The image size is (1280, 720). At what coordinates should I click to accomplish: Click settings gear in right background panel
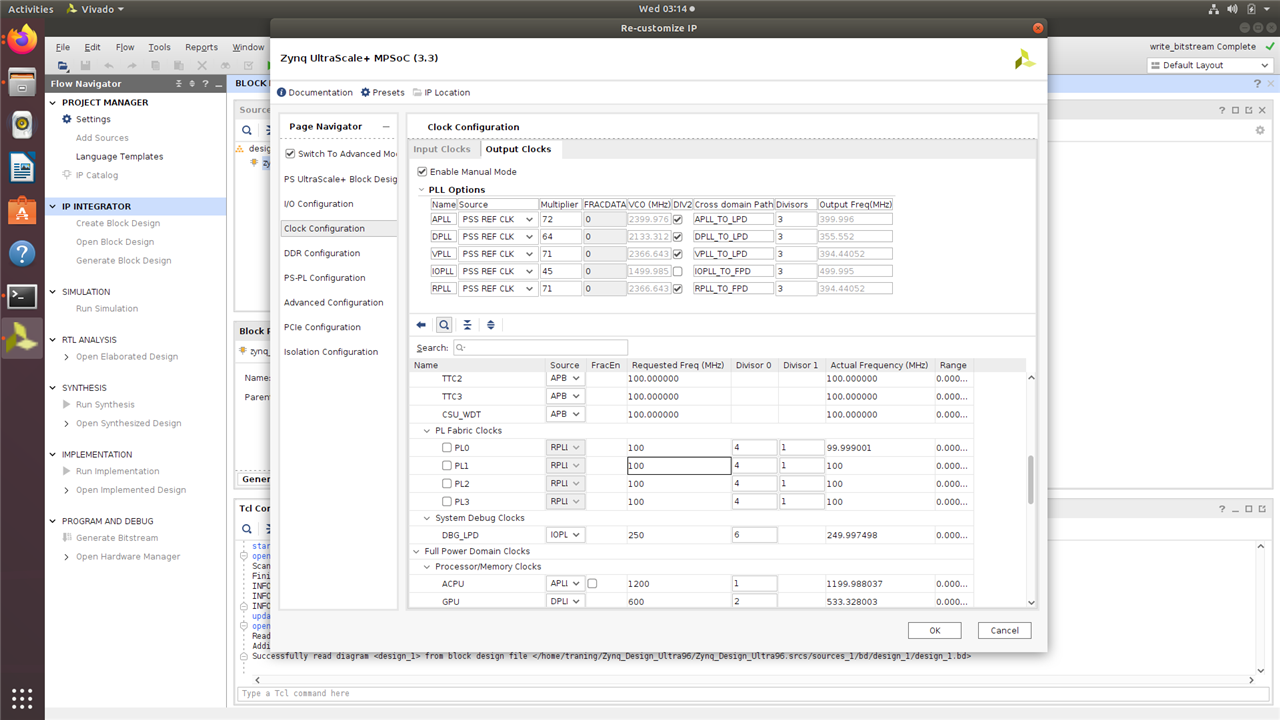[1260, 130]
